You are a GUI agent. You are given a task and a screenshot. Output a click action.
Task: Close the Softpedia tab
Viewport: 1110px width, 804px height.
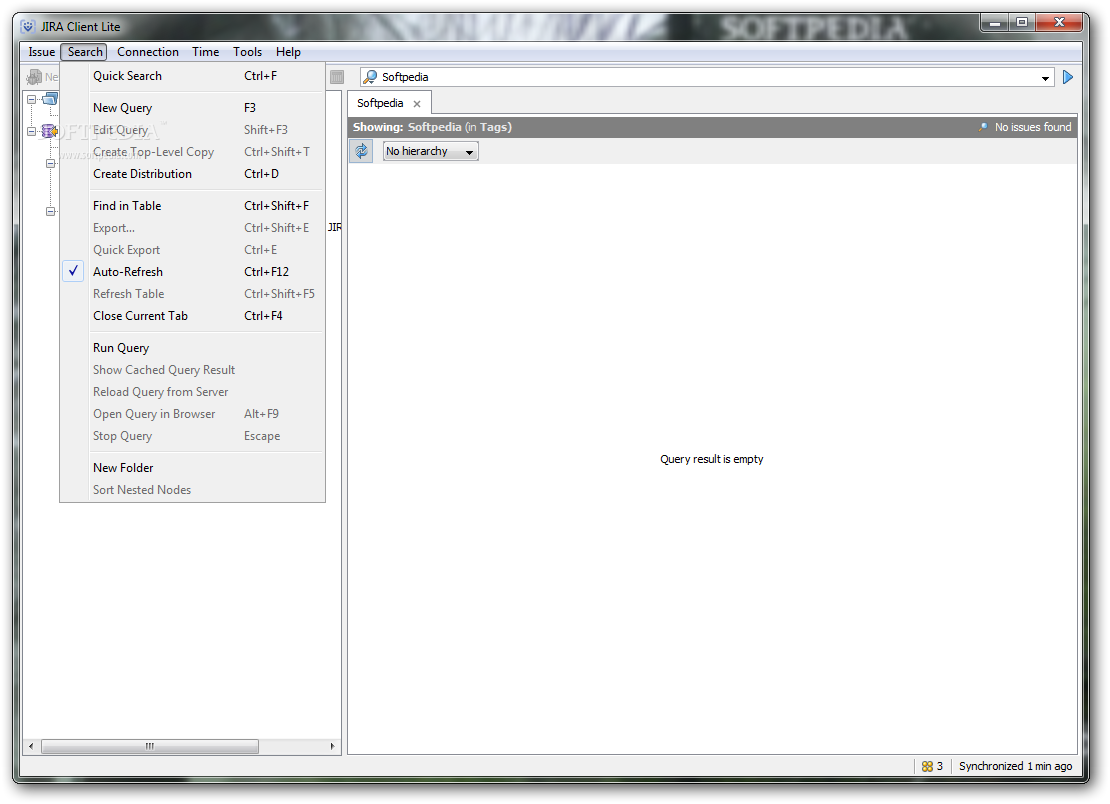coord(417,104)
